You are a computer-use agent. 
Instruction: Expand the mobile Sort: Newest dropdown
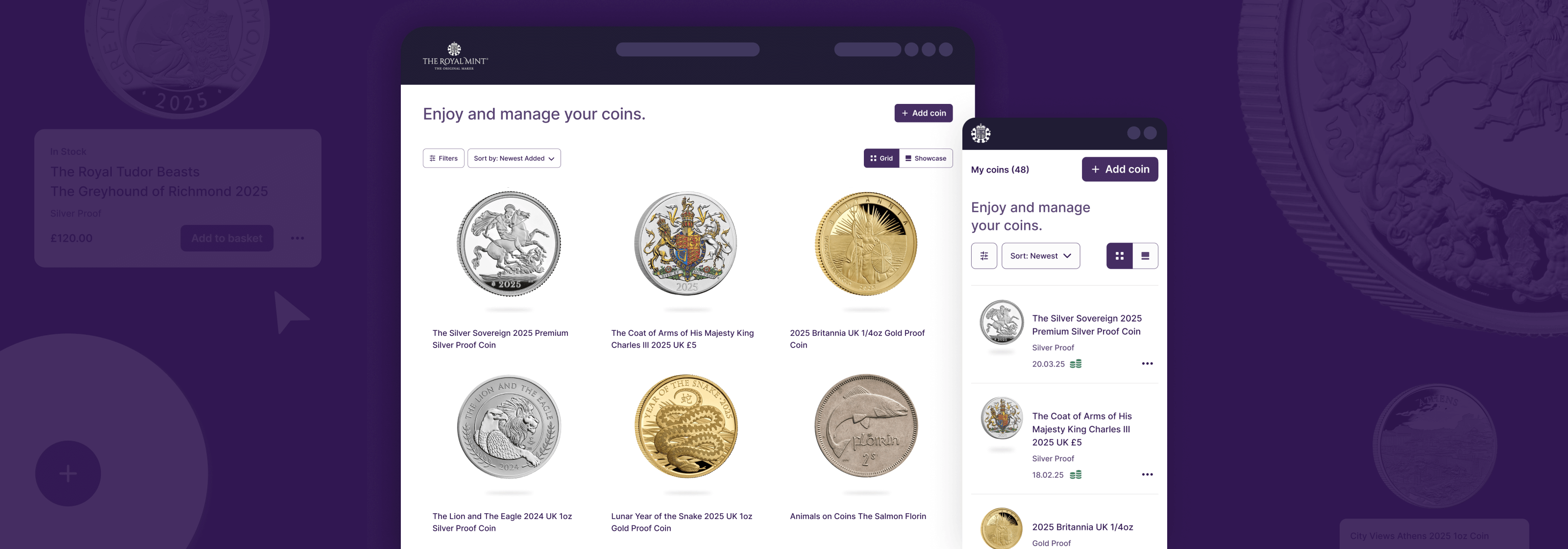pyautogui.click(x=1040, y=256)
